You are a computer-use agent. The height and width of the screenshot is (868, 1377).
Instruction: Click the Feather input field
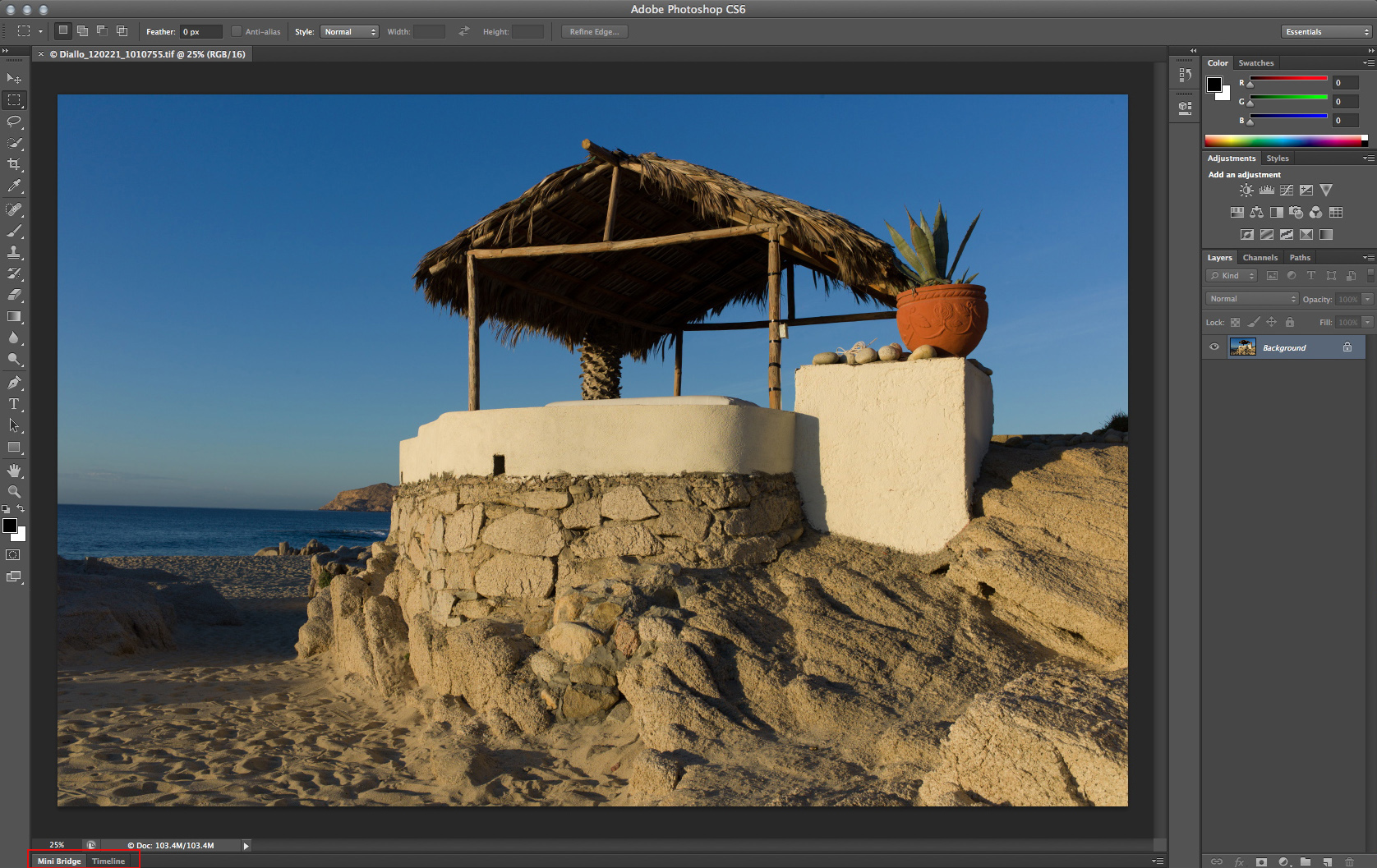click(201, 32)
